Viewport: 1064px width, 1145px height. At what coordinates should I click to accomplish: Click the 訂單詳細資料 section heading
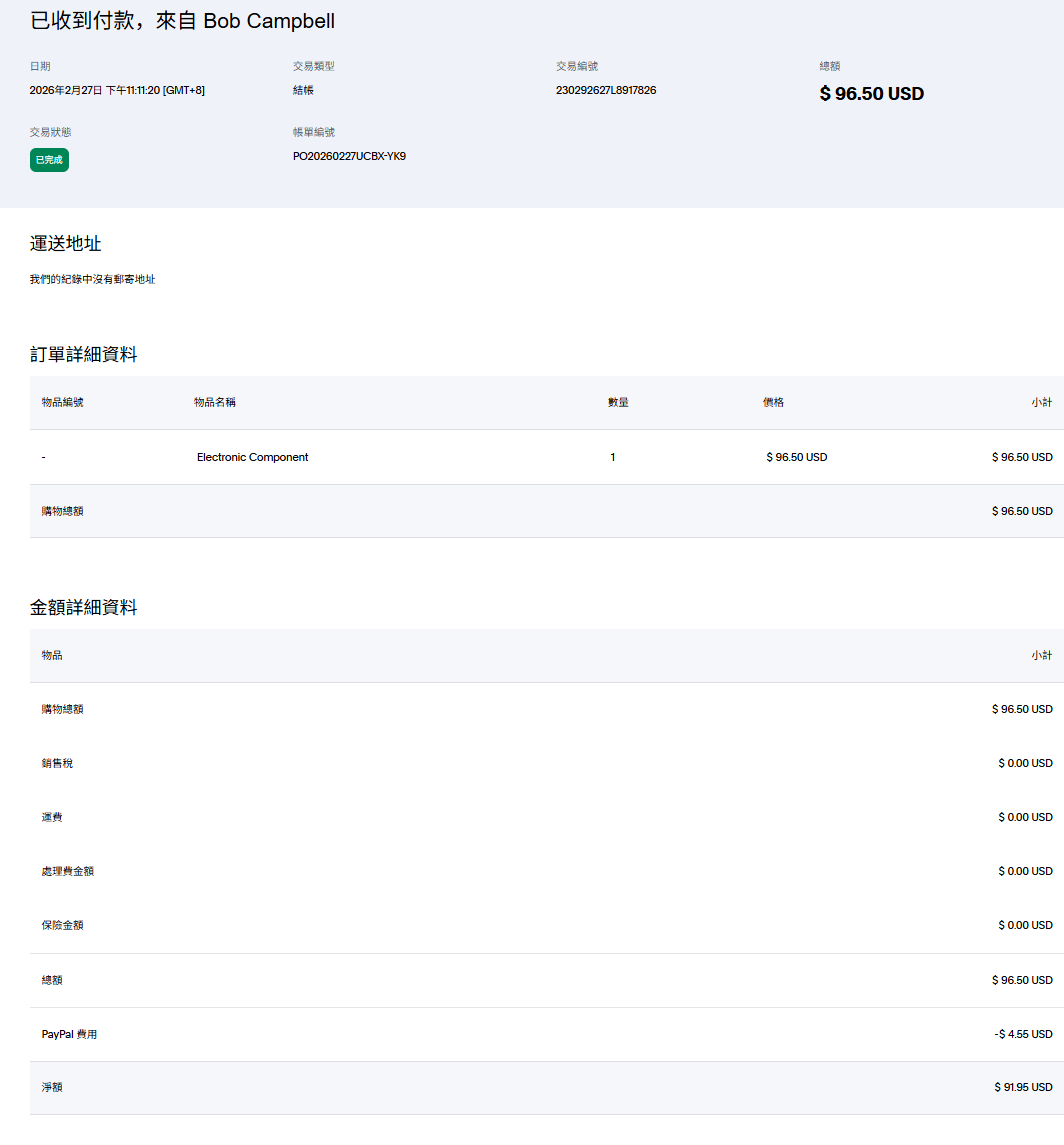[x=84, y=354]
